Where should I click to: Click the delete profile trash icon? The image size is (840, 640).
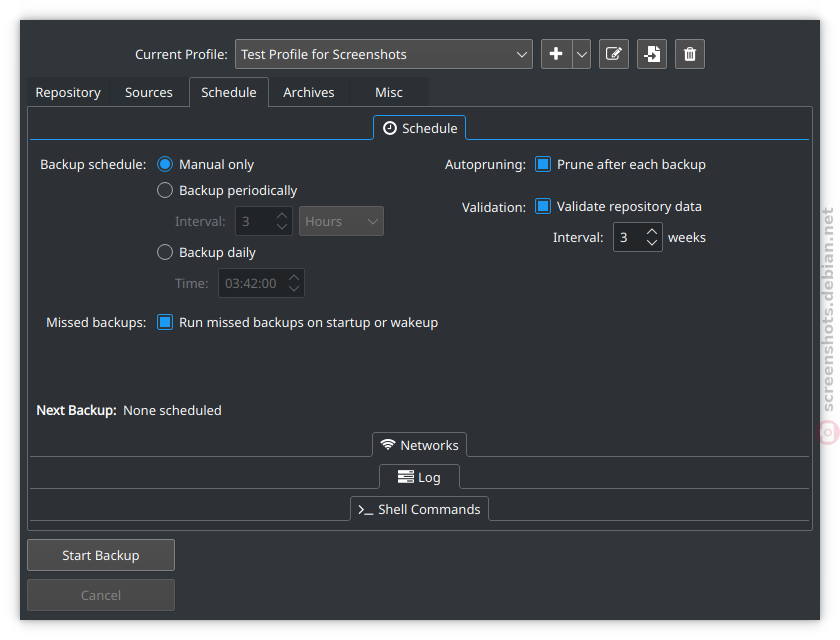(x=690, y=54)
